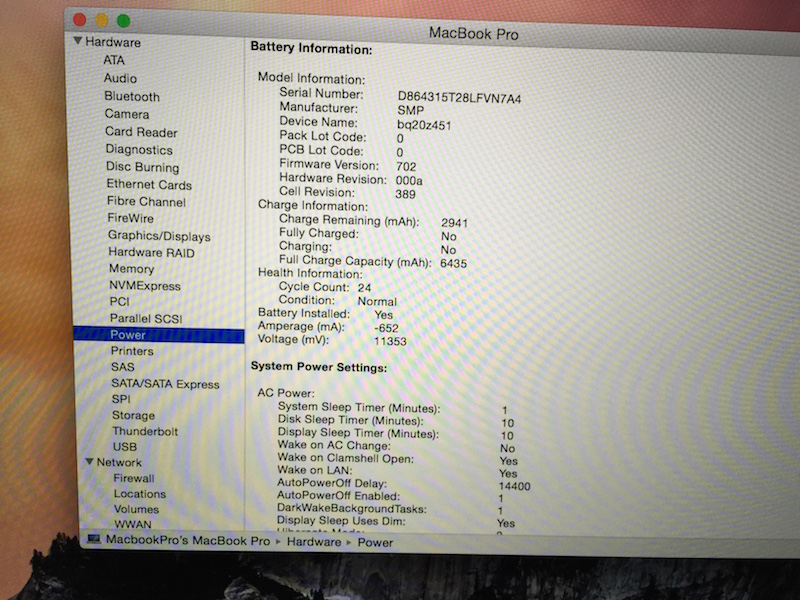This screenshot has height=600, width=800.
Task: Select Hardware RAID entry
Action: tap(151, 253)
